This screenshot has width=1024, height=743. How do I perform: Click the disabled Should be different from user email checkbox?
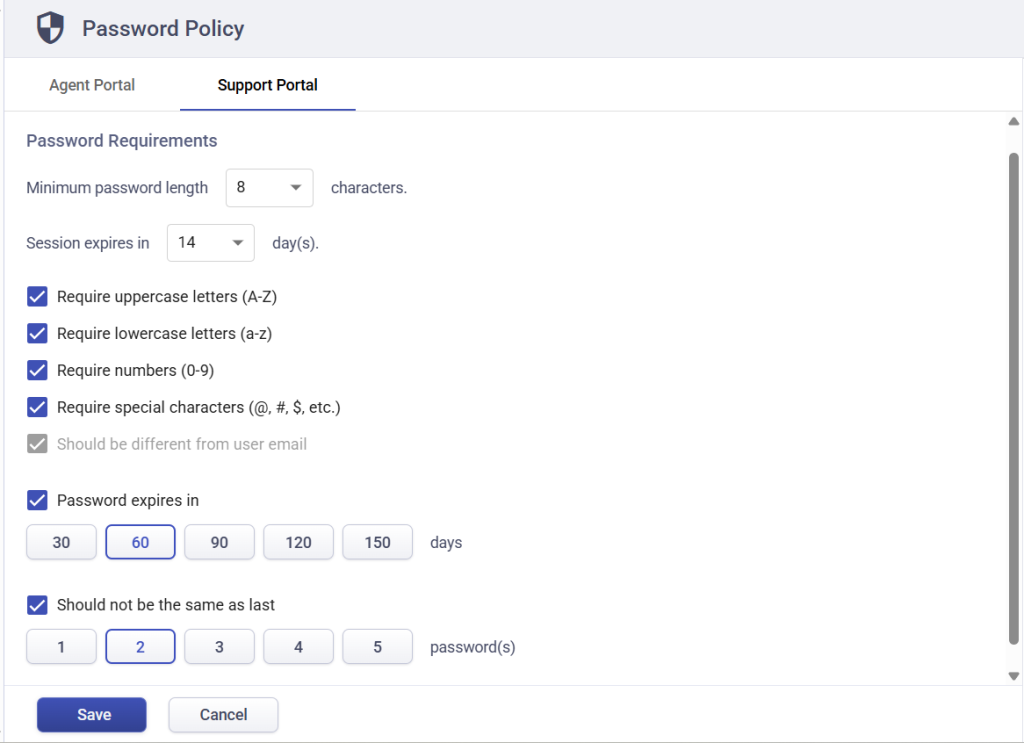point(37,444)
